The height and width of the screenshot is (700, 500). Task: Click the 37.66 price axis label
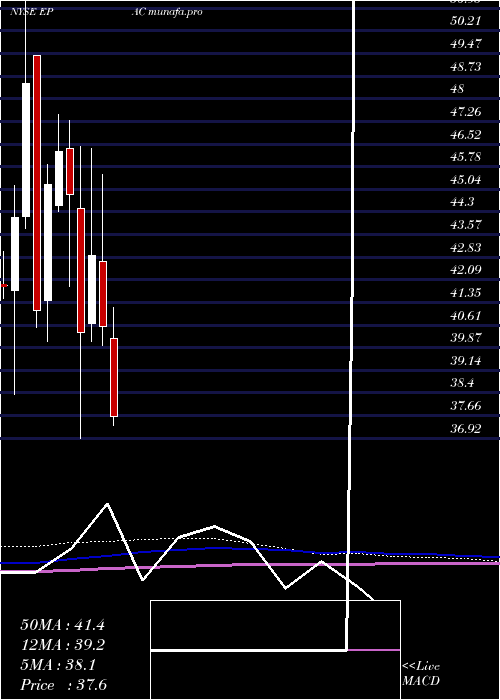(466, 406)
